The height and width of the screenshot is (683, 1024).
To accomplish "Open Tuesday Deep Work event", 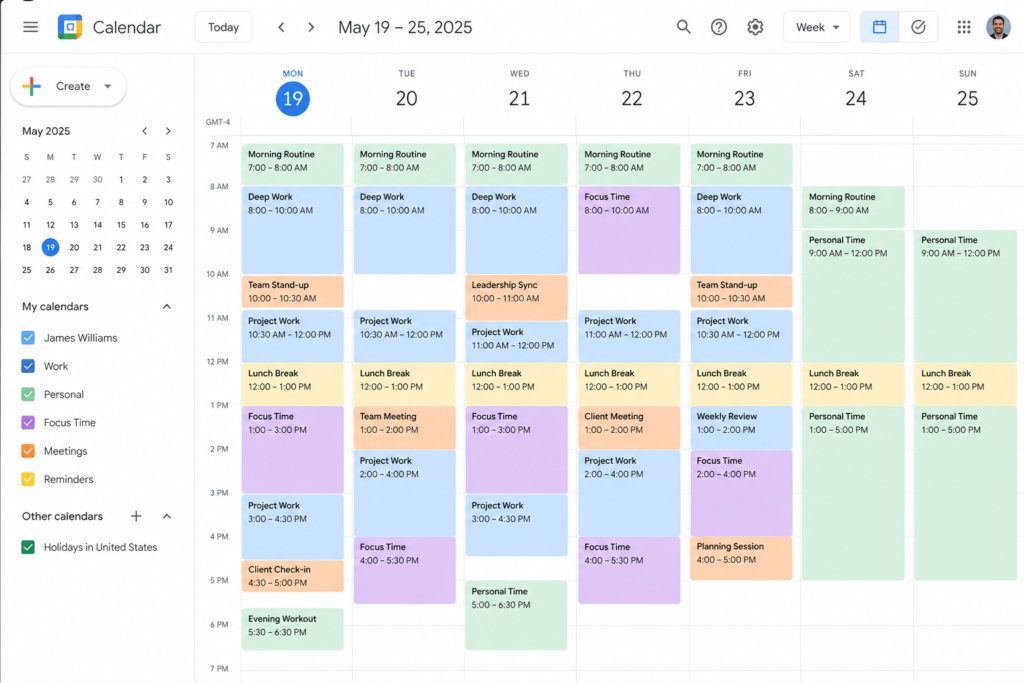I will pyautogui.click(x=405, y=230).
